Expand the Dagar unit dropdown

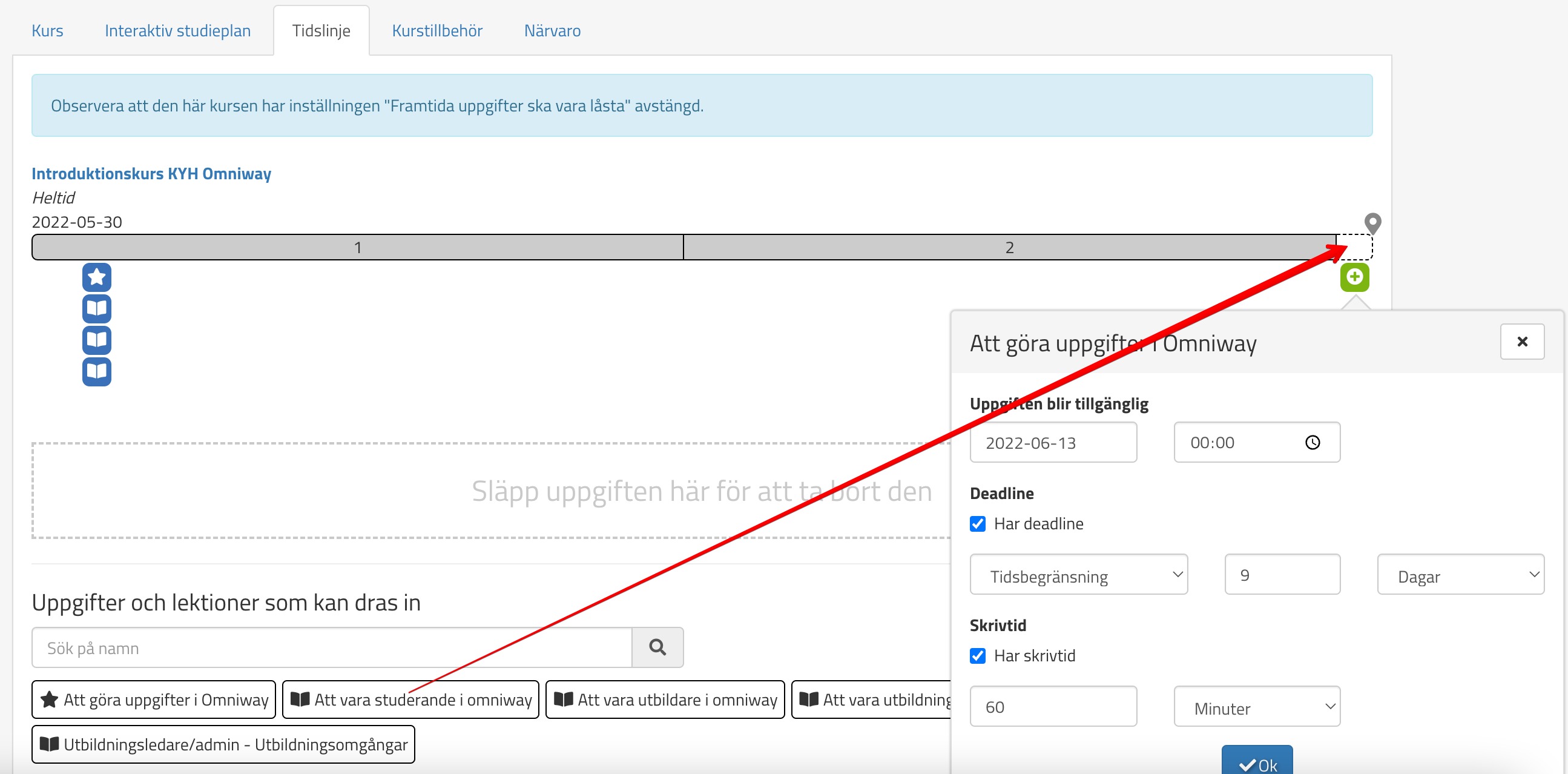tap(1460, 575)
